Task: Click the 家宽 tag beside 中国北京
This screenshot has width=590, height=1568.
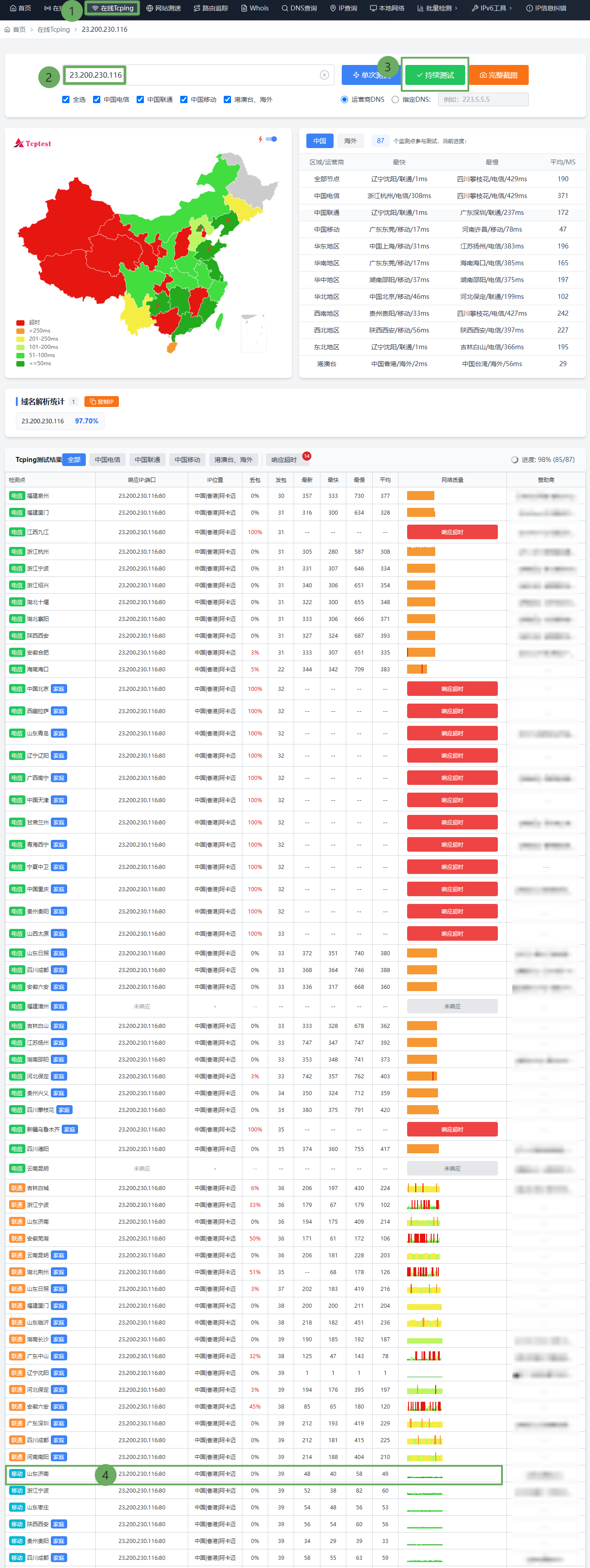Action: coord(59,689)
